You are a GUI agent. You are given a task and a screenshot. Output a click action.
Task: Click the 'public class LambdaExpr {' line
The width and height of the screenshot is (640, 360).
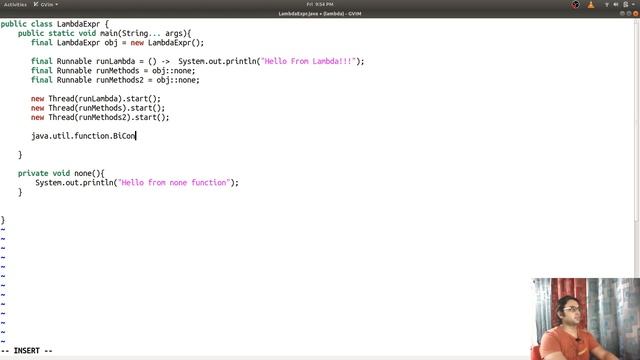(x=55, y=24)
